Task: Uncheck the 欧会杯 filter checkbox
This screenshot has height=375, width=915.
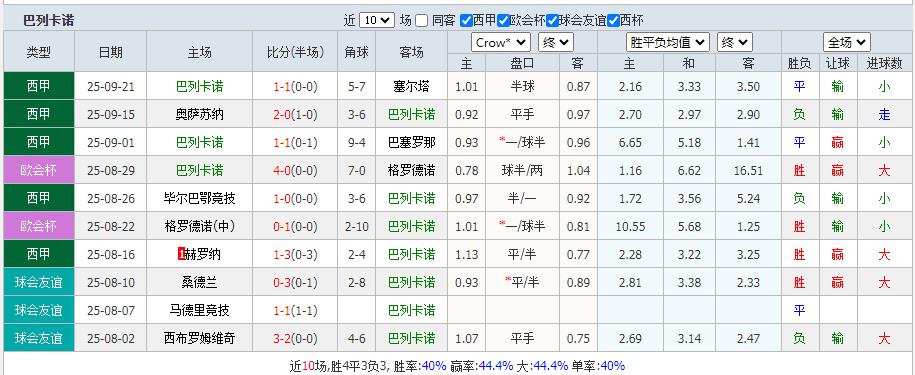Action: tap(504, 20)
